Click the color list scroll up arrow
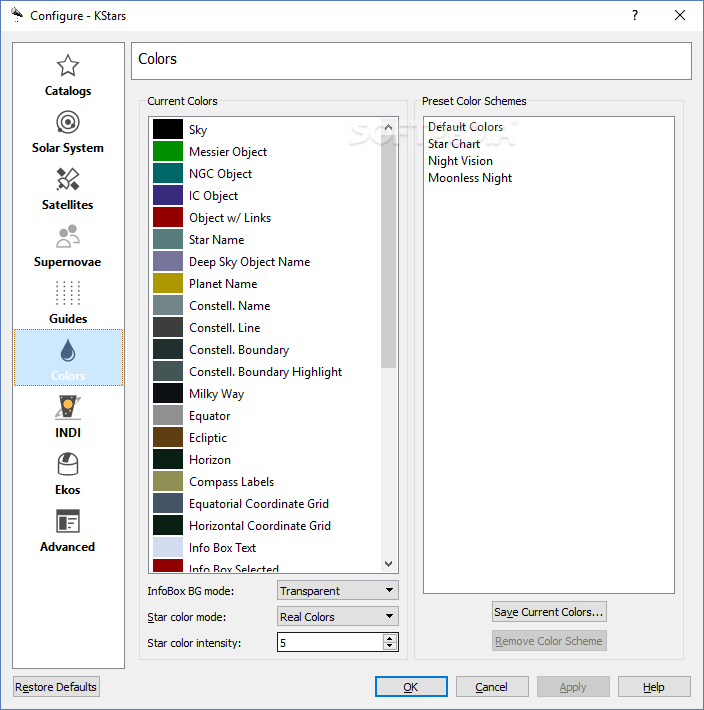 [x=388, y=128]
